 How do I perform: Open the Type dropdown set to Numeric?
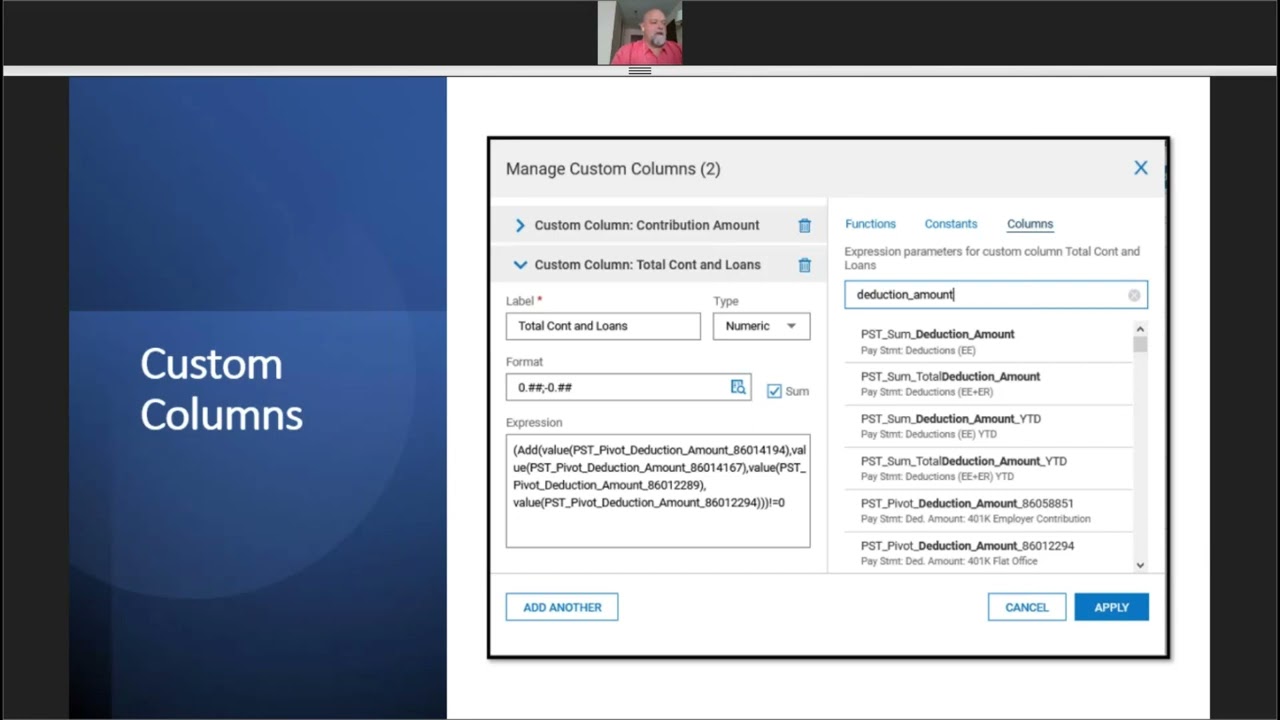pyautogui.click(x=761, y=326)
